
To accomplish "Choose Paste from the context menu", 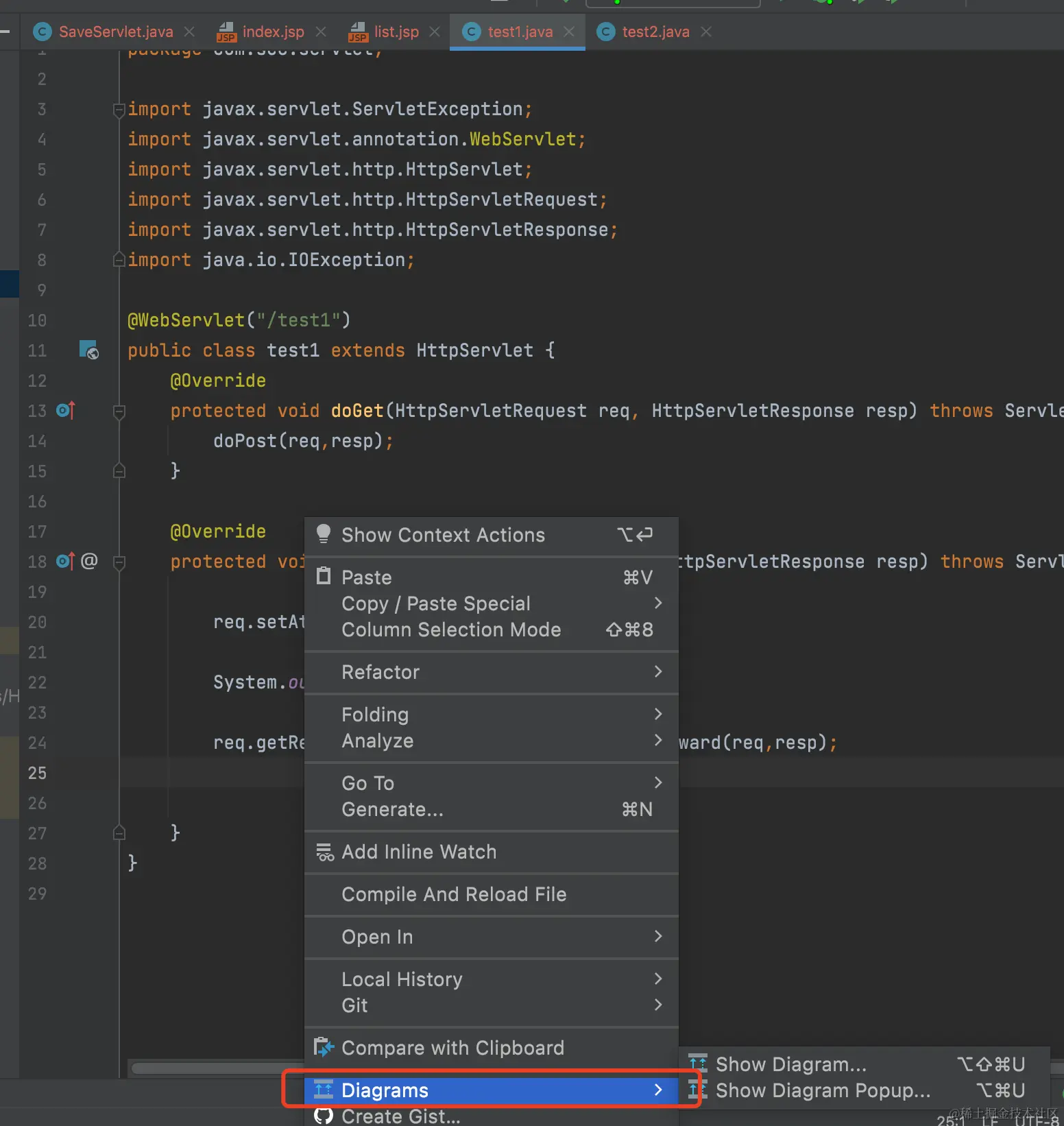I will [492, 577].
